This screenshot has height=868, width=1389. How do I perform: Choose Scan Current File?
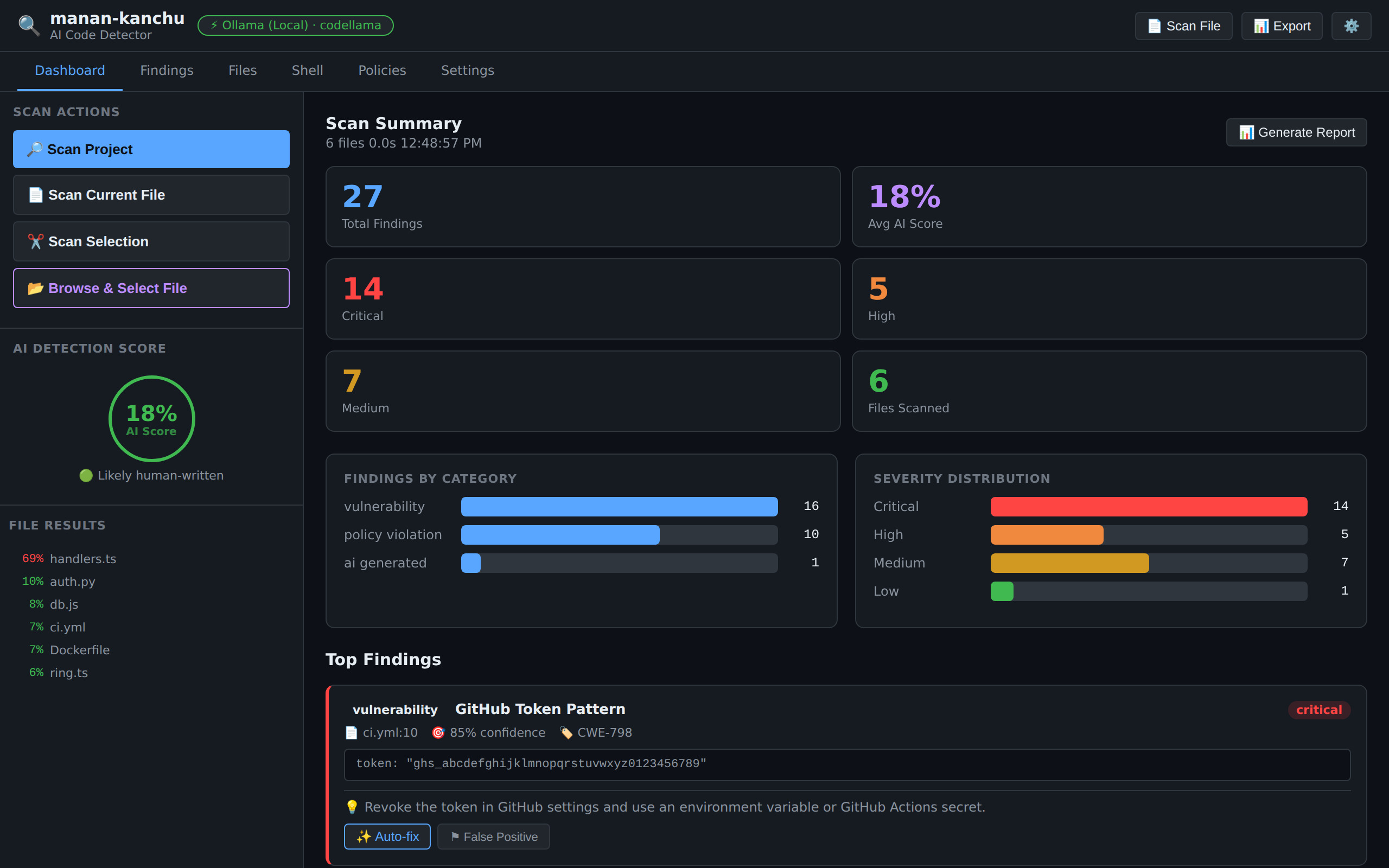pyautogui.click(x=151, y=195)
